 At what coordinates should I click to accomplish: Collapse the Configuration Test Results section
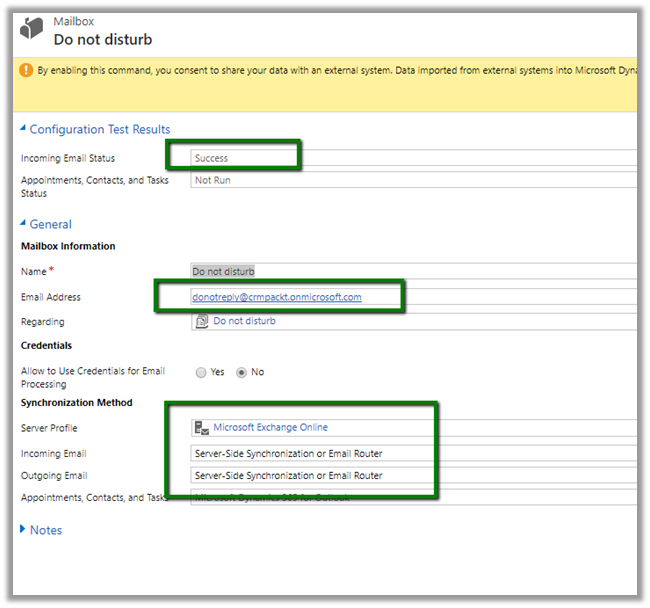24,129
